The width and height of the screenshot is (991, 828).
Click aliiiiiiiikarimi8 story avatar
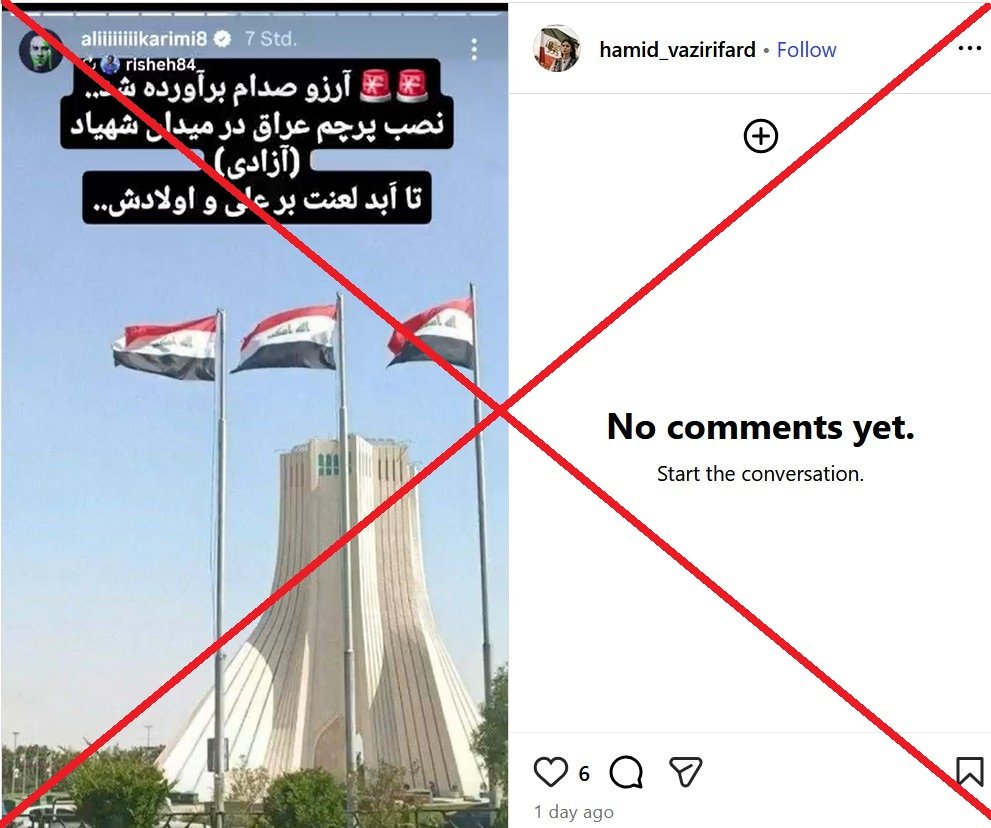tap(41, 51)
